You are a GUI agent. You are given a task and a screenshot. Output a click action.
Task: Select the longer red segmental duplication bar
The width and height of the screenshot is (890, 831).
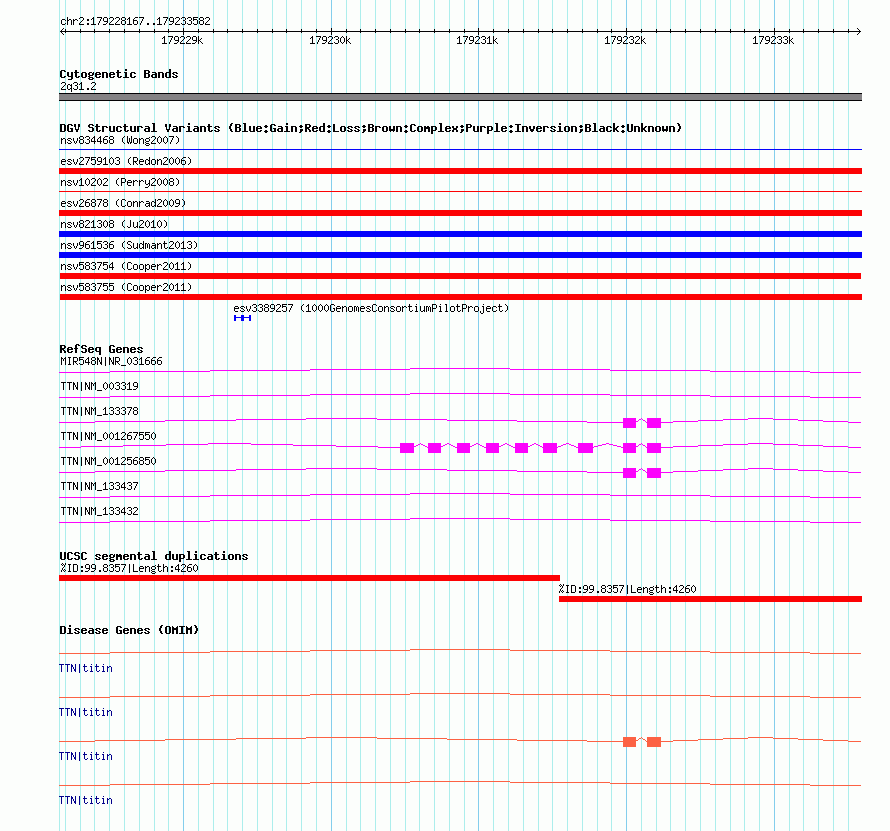pyautogui.click(x=309, y=578)
